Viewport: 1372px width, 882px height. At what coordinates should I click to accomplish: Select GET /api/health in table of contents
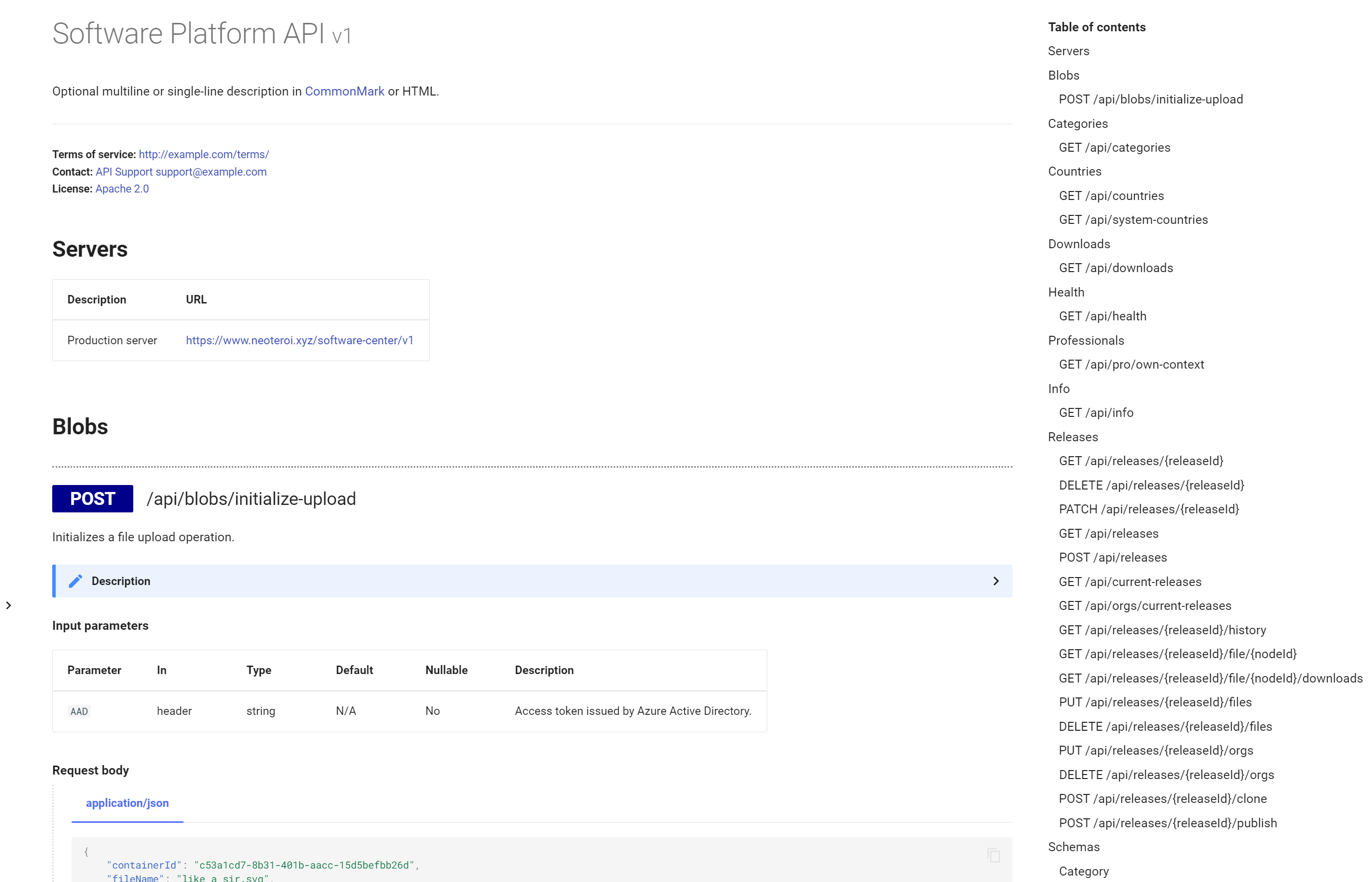click(x=1102, y=315)
